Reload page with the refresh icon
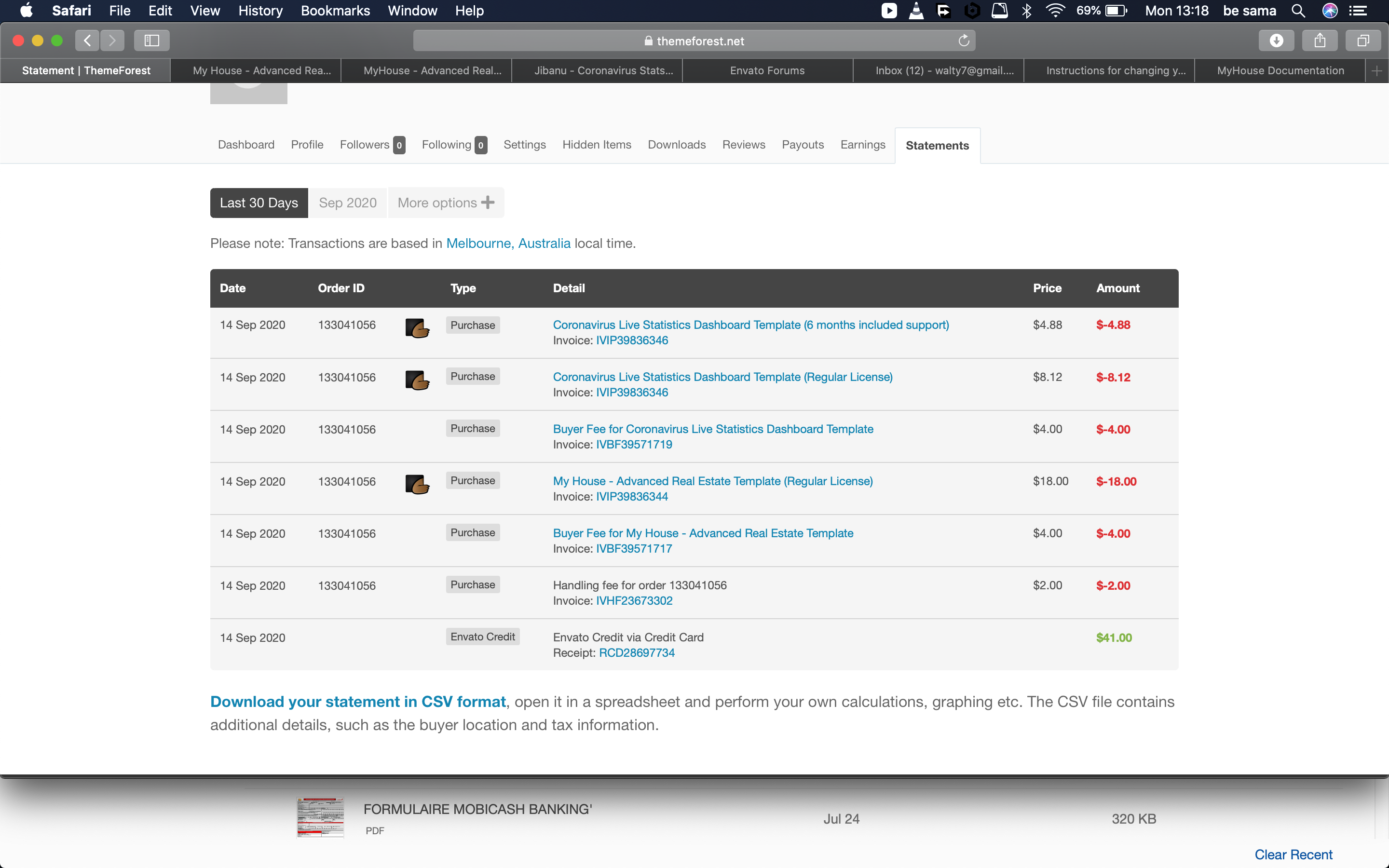Screen dimensions: 1389x868 [964, 40]
